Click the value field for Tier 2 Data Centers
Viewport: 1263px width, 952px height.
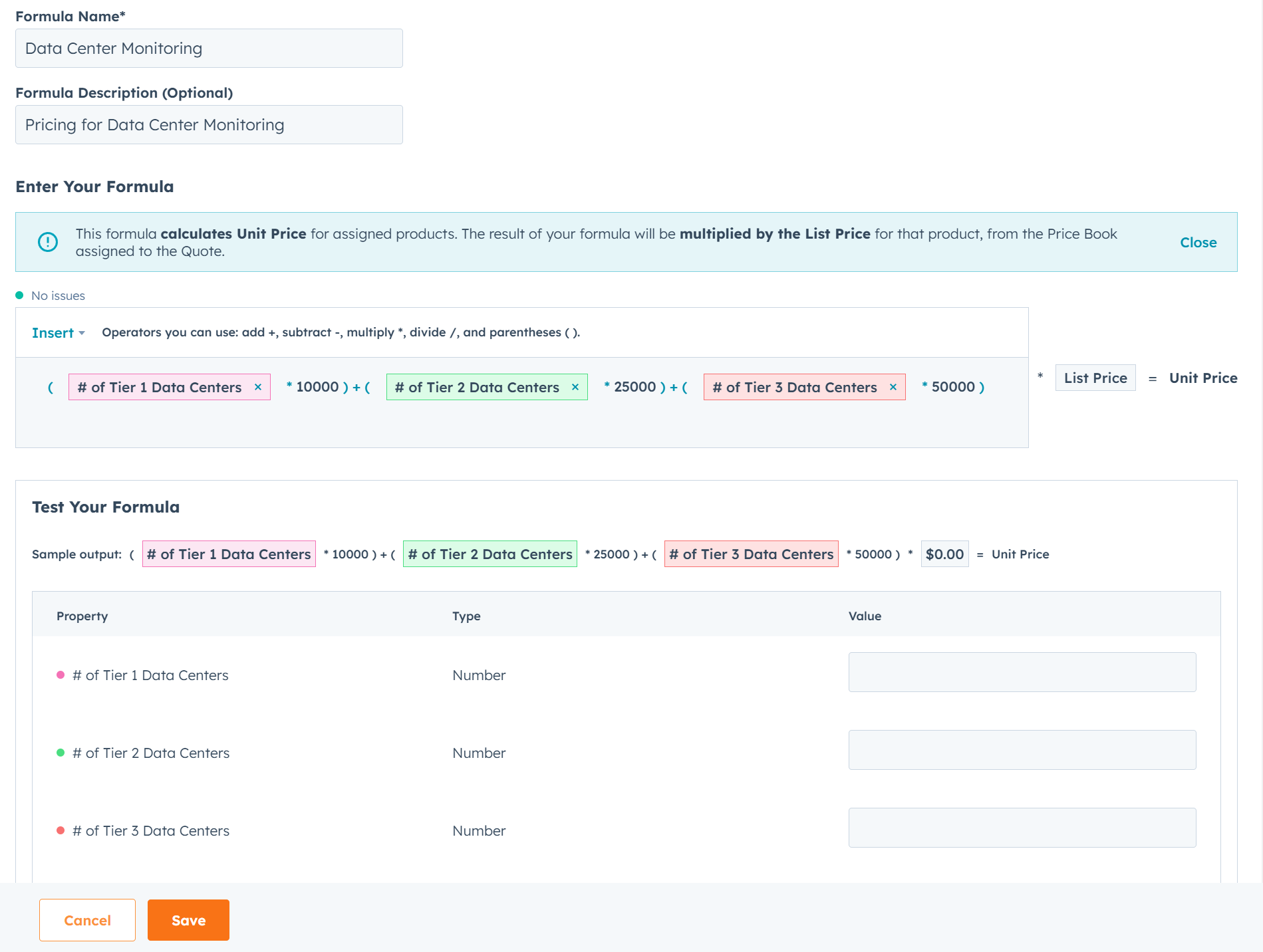[1022, 749]
